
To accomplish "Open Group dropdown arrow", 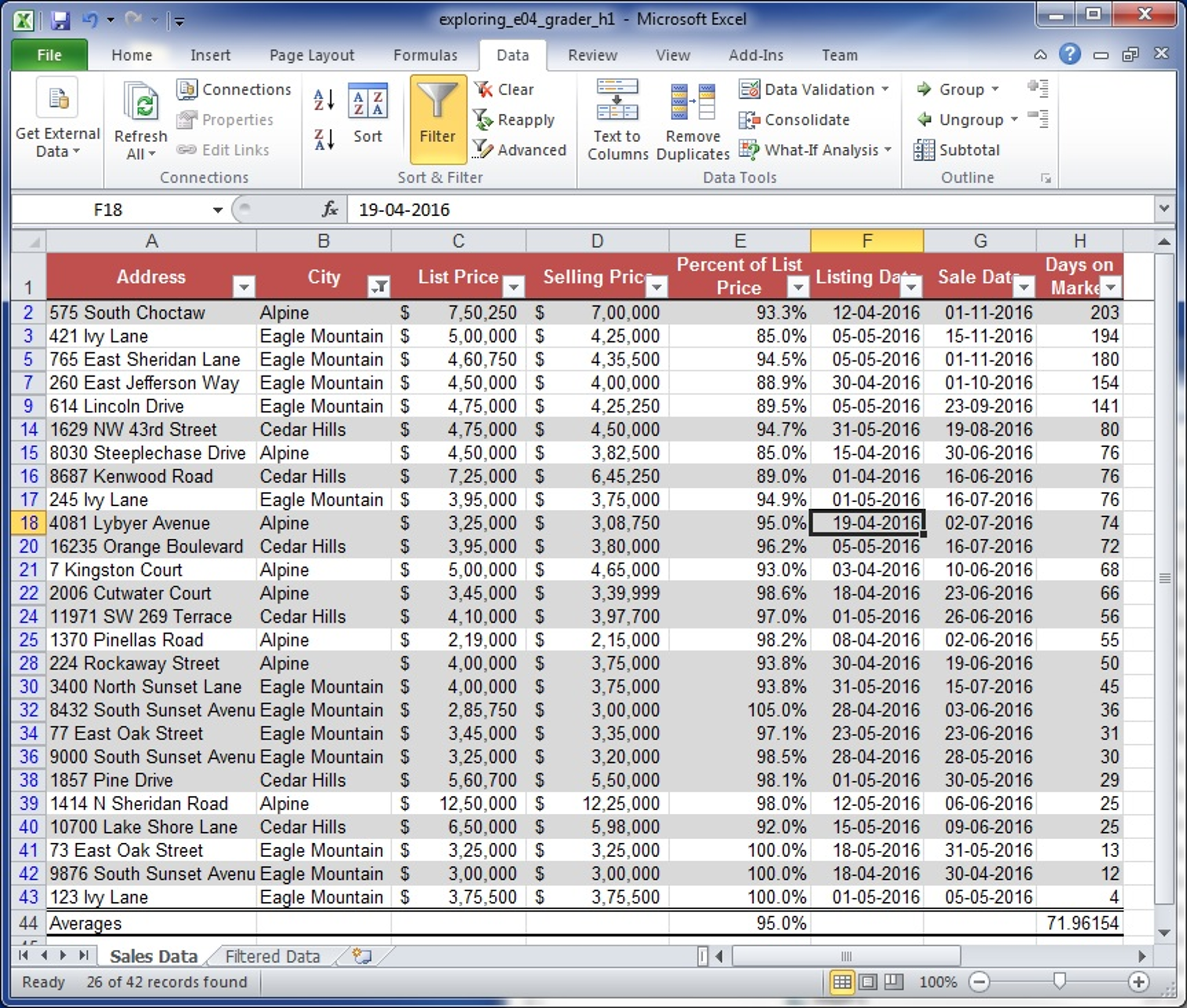I will [x=995, y=89].
